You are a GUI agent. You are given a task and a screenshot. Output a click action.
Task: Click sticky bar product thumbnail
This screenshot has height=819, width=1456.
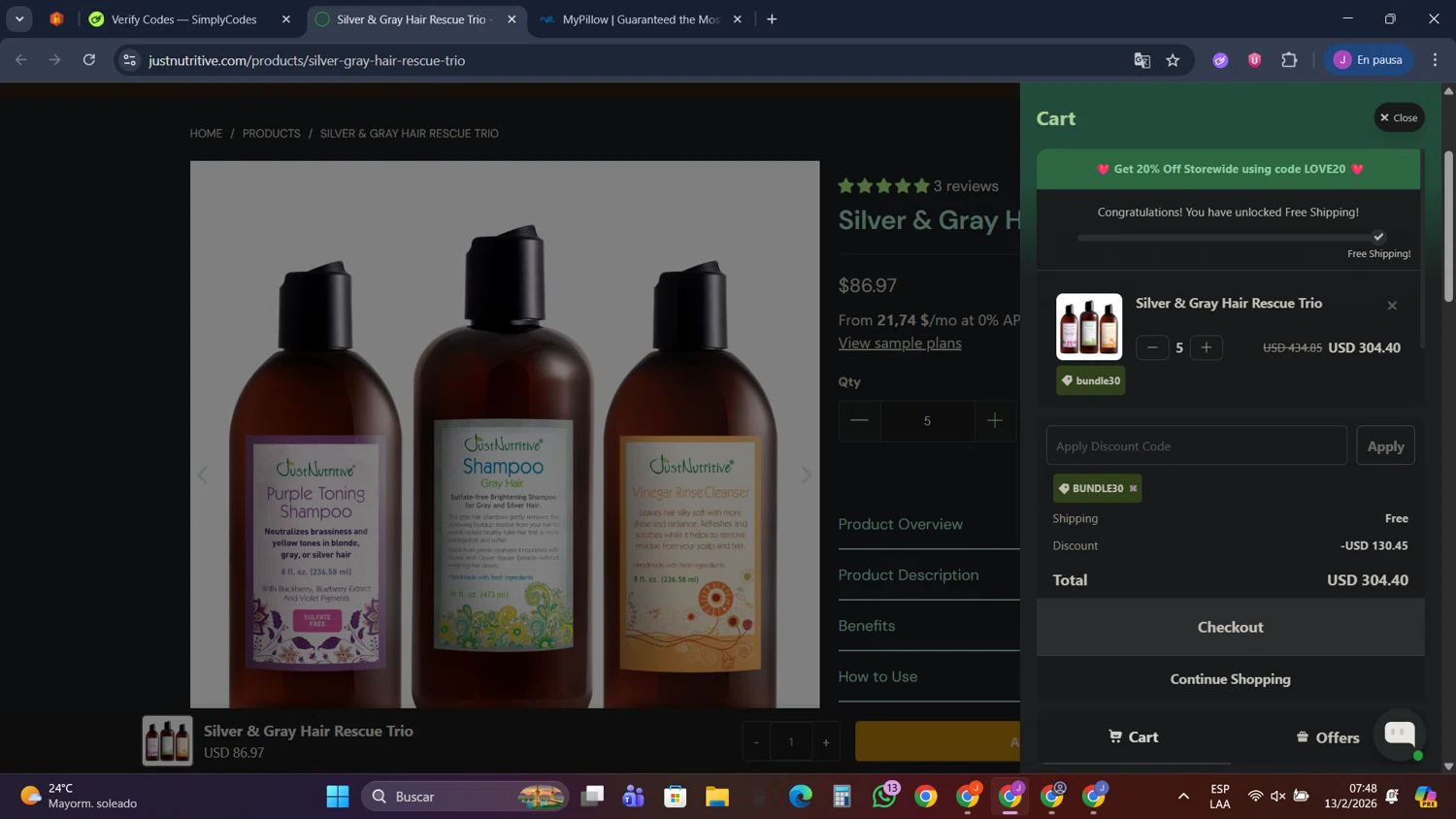(x=167, y=740)
